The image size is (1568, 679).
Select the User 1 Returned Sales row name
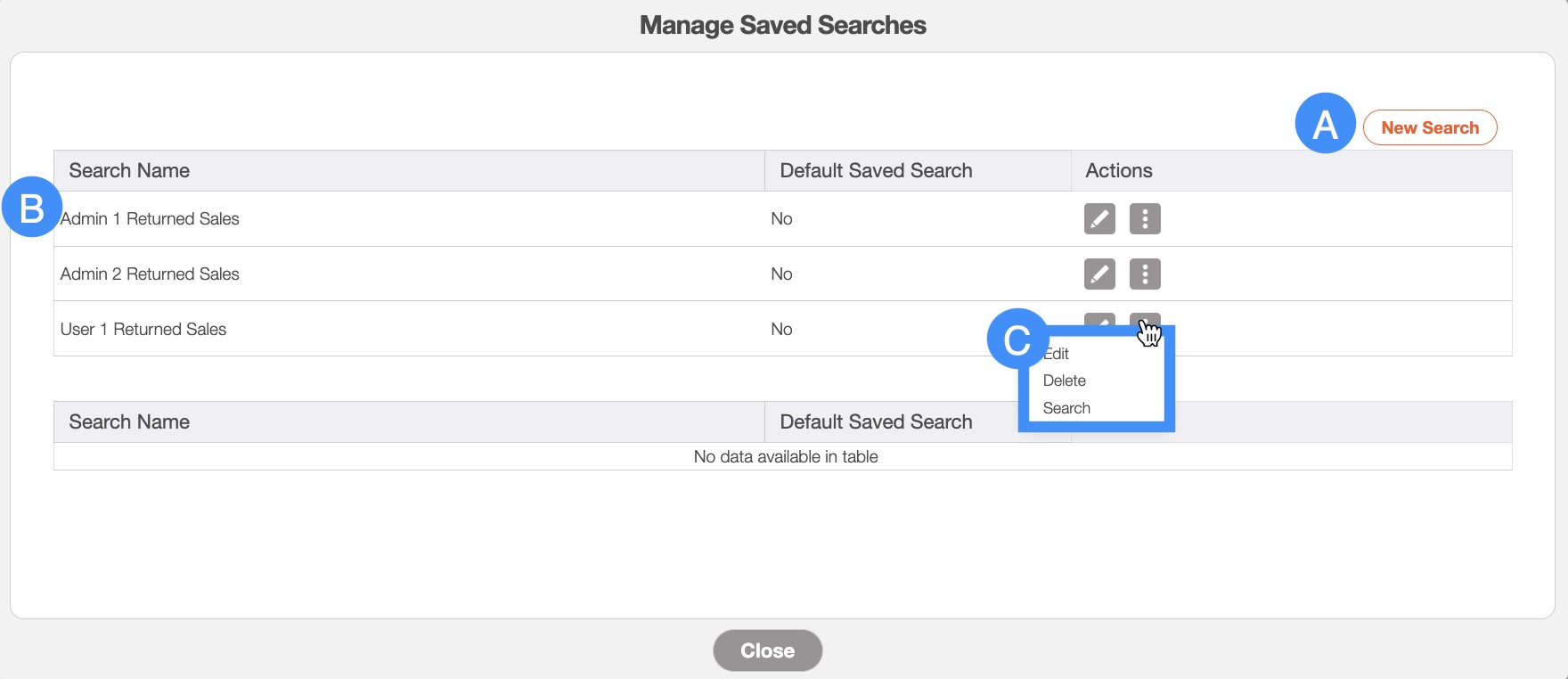coord(143,330)
